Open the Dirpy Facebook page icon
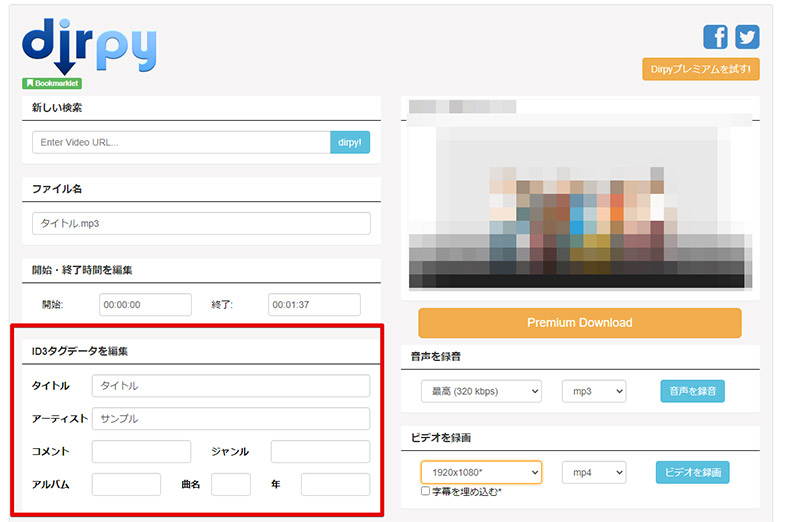Image resolution: width=800 pixels, height=522 pixels. (x=715, y=37)
